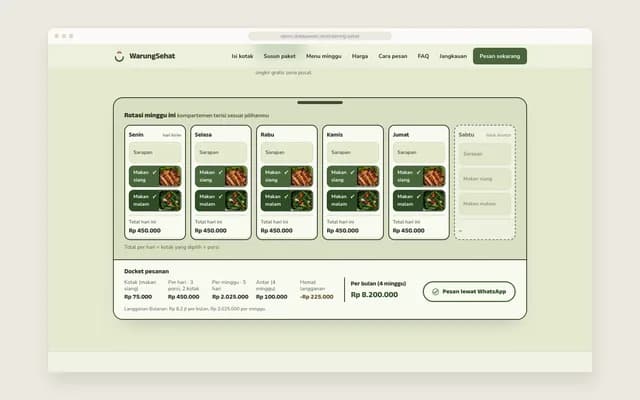Enable Sarapan slot on Sabtu card
The width and height of the screenshot is (640, 400).
(485, 154)
